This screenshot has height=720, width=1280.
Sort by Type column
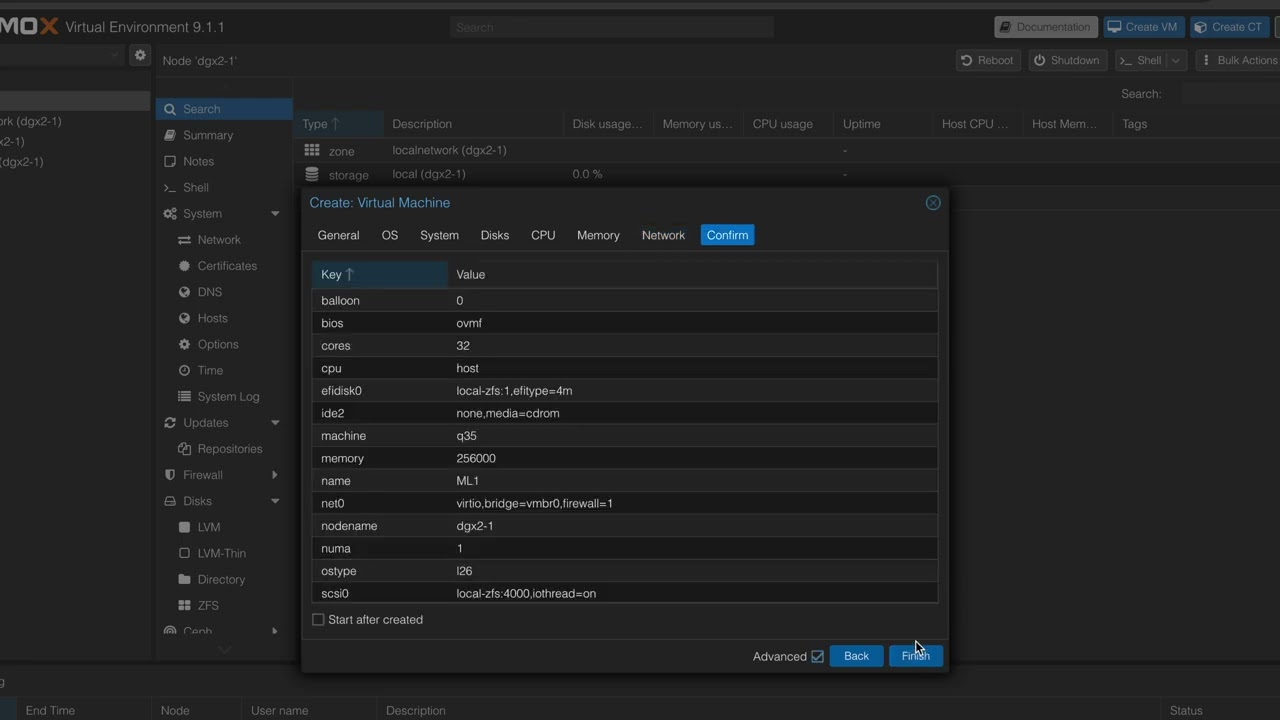point(338,124)
